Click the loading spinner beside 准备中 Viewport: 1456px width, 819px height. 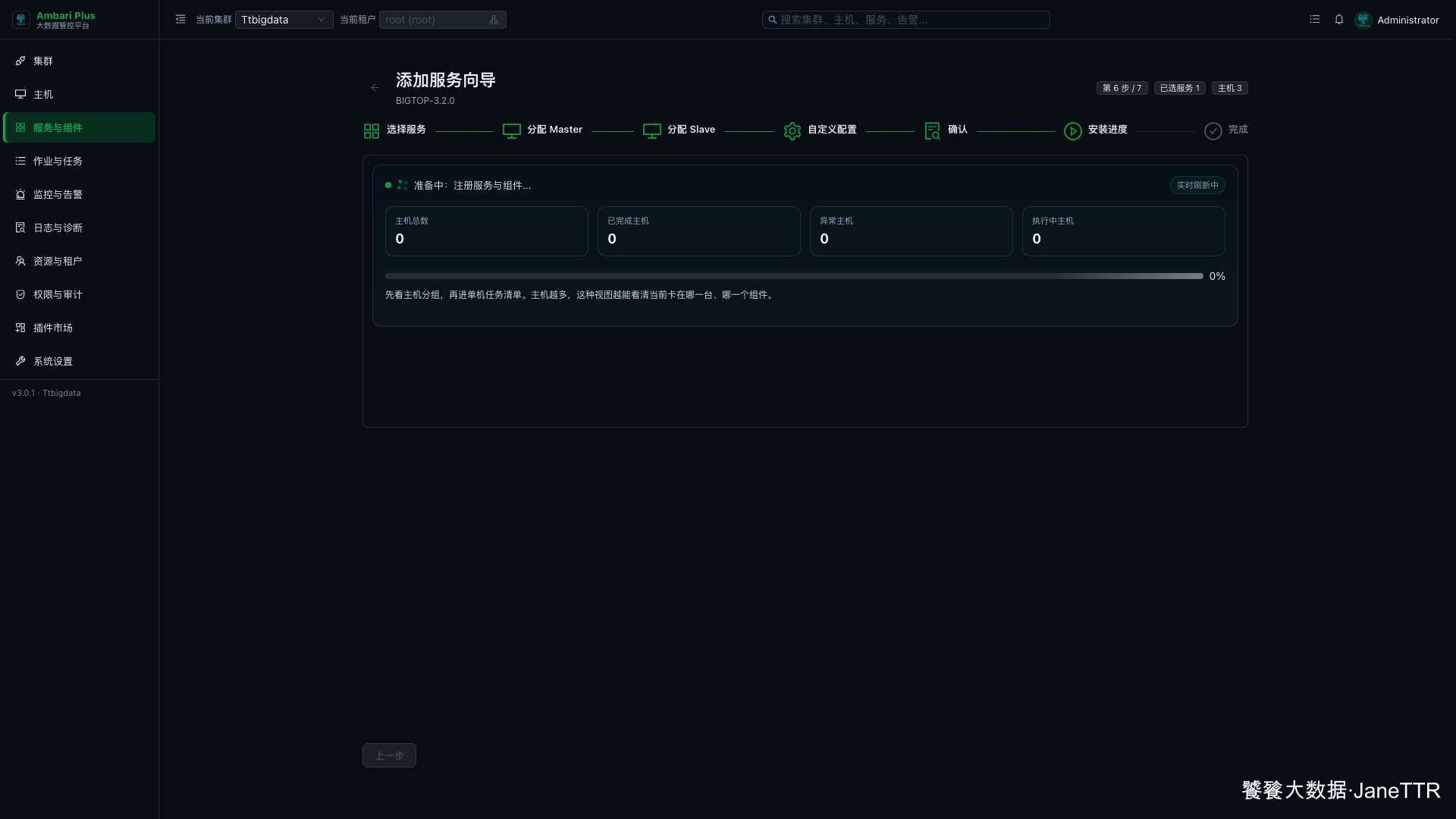pos(403,185)
